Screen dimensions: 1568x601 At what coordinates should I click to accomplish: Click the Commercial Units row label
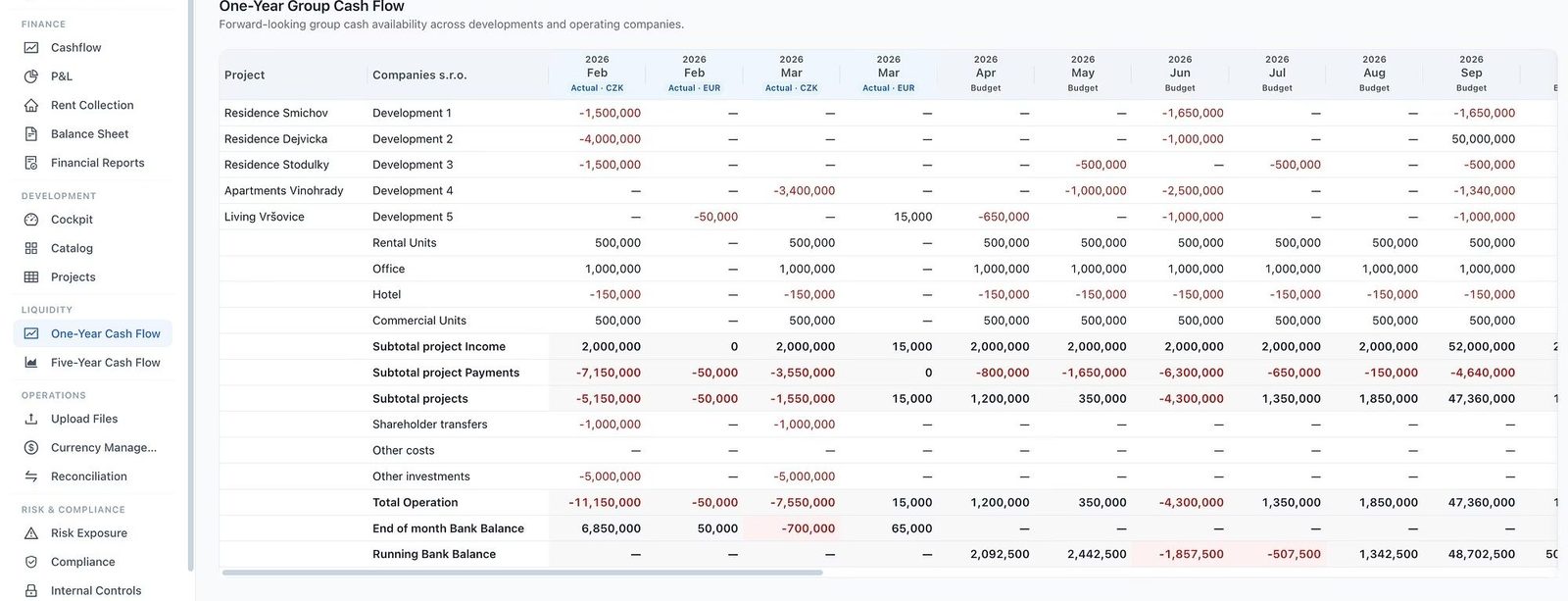419,321
